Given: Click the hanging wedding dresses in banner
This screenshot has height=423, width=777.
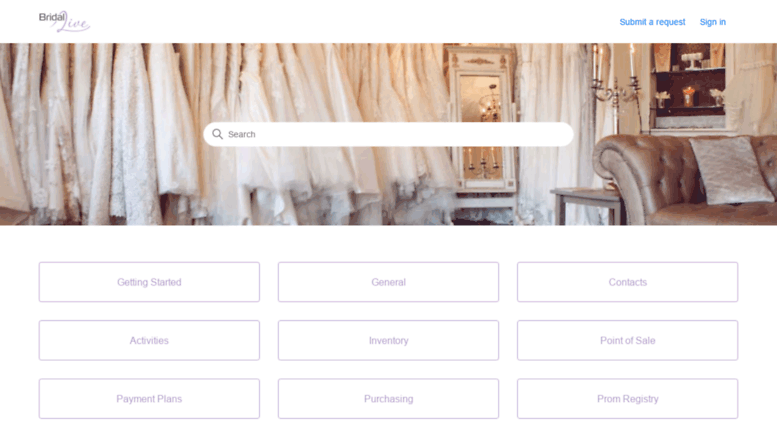Looking at the screenshot, I should pyautogui.click(x=223, y=134).
